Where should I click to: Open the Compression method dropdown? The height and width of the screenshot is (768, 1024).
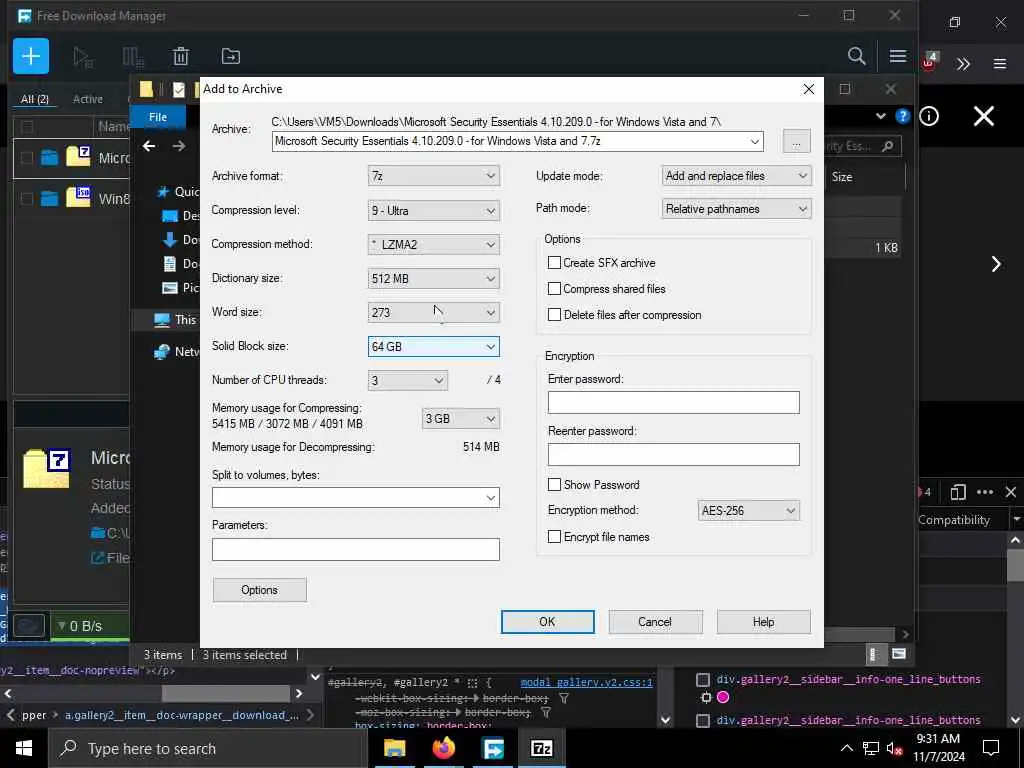tap(434, 244)
